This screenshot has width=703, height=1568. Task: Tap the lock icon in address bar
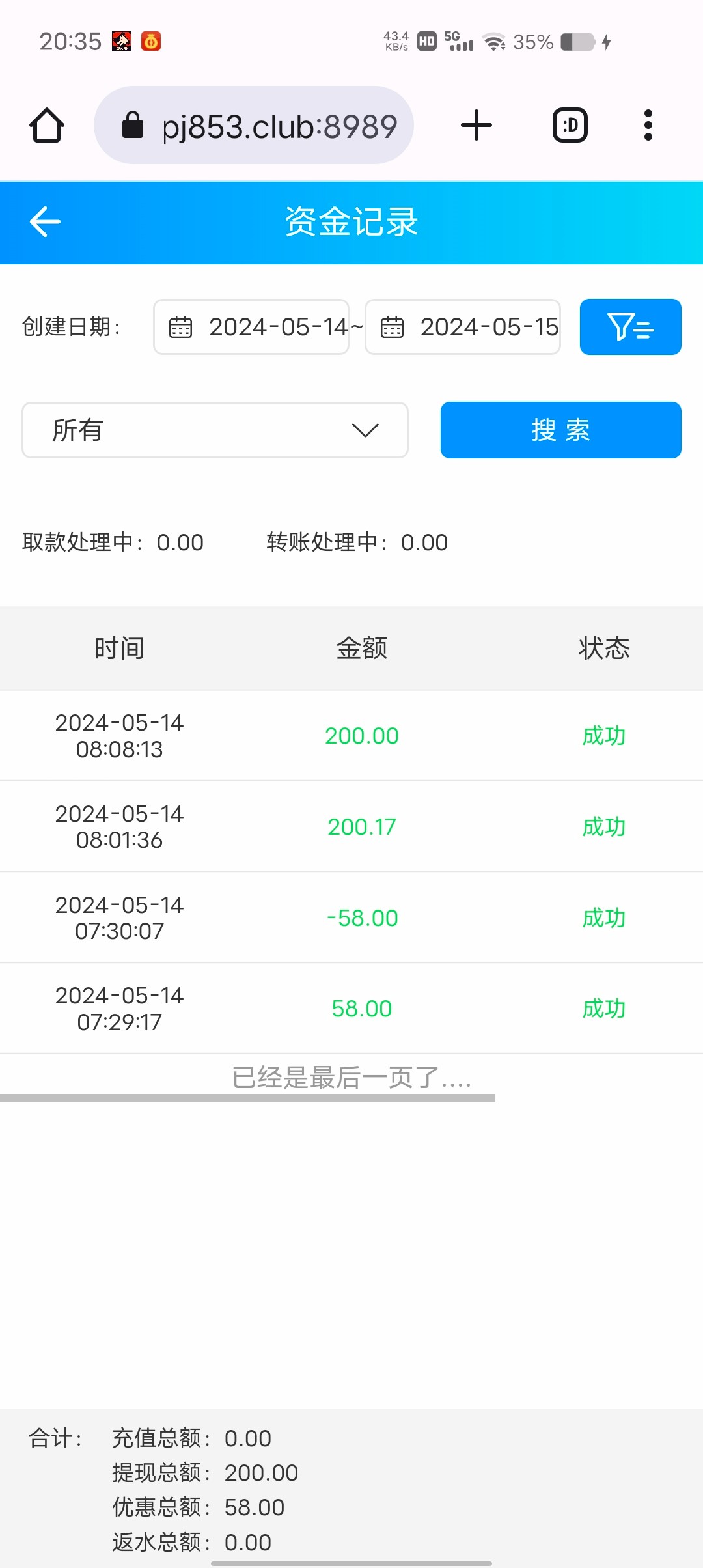[x=133, y=125]
